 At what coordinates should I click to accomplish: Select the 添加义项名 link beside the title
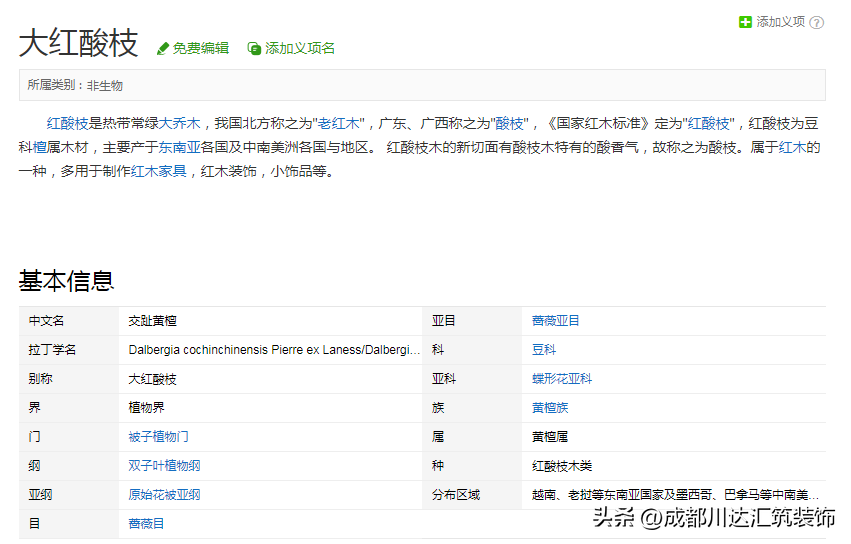click(300, 48)
